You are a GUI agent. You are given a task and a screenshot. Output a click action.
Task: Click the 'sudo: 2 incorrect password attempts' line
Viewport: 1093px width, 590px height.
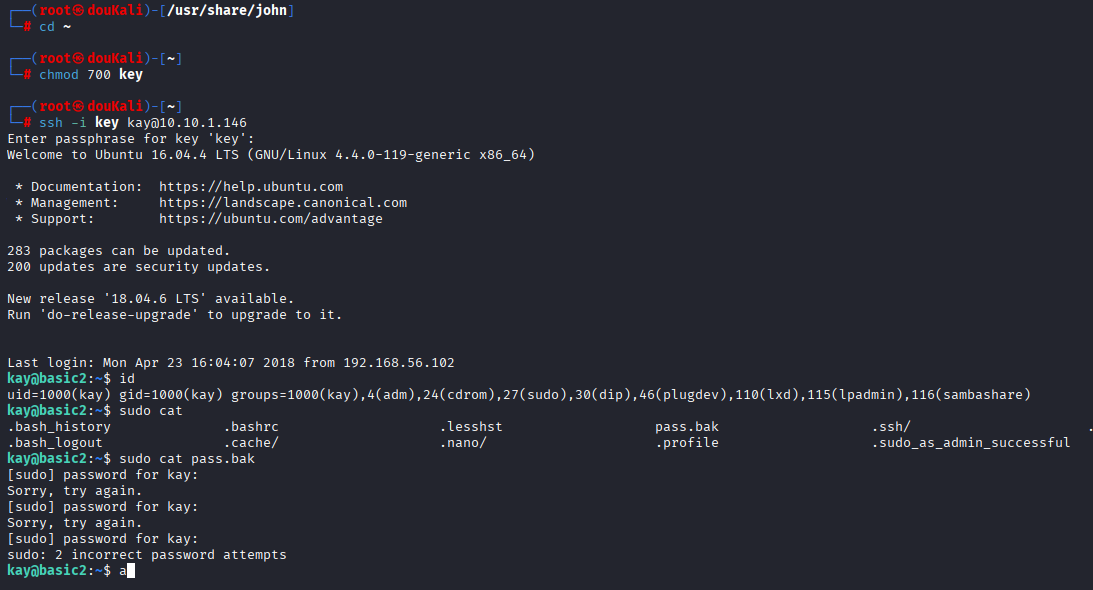click(147, 555)
